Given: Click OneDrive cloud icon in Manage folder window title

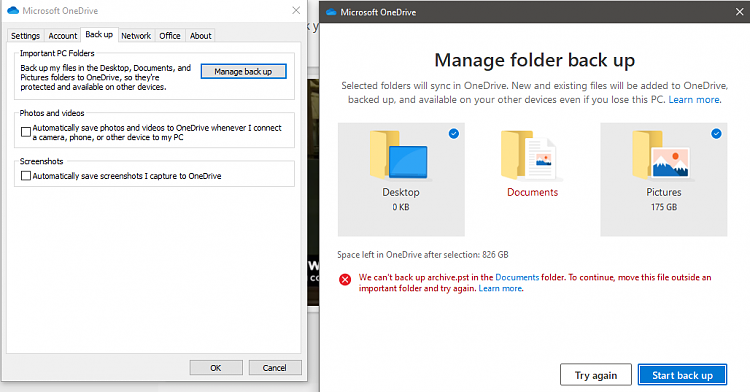Looking at the screenshot, I should click(331, 12).
